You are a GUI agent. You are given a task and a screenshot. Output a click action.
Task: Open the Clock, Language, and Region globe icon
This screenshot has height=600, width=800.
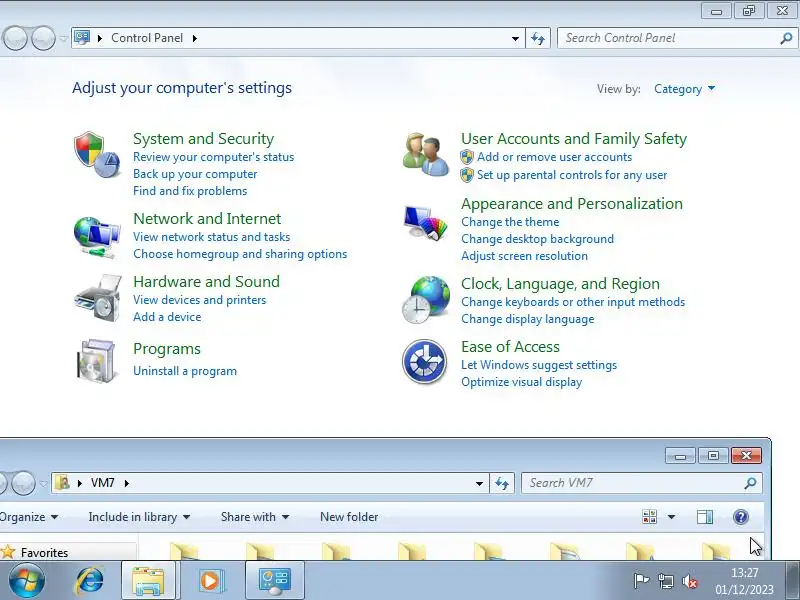tap(426, 299)
